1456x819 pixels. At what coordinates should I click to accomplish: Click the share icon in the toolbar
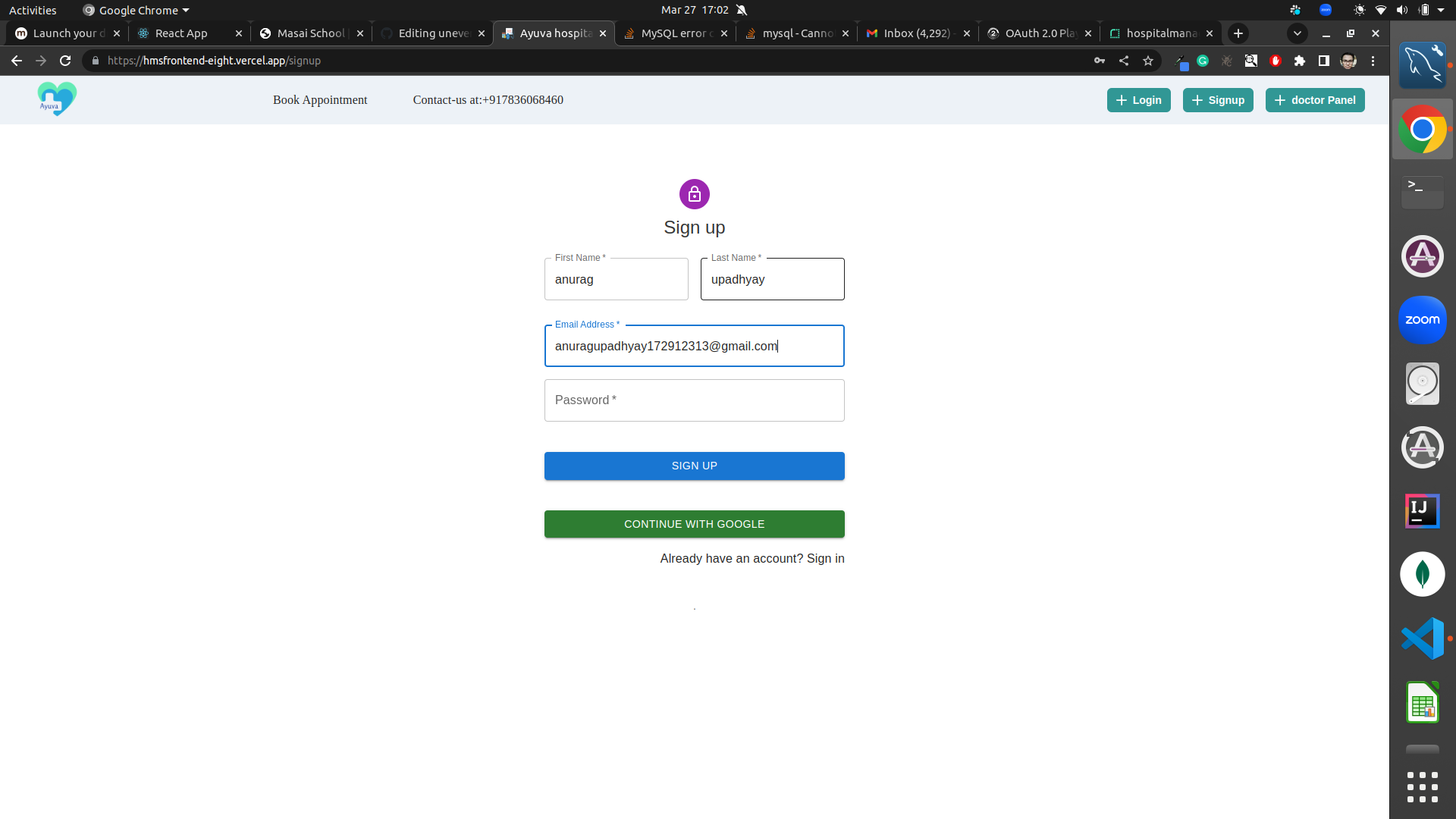(1125, 61)
